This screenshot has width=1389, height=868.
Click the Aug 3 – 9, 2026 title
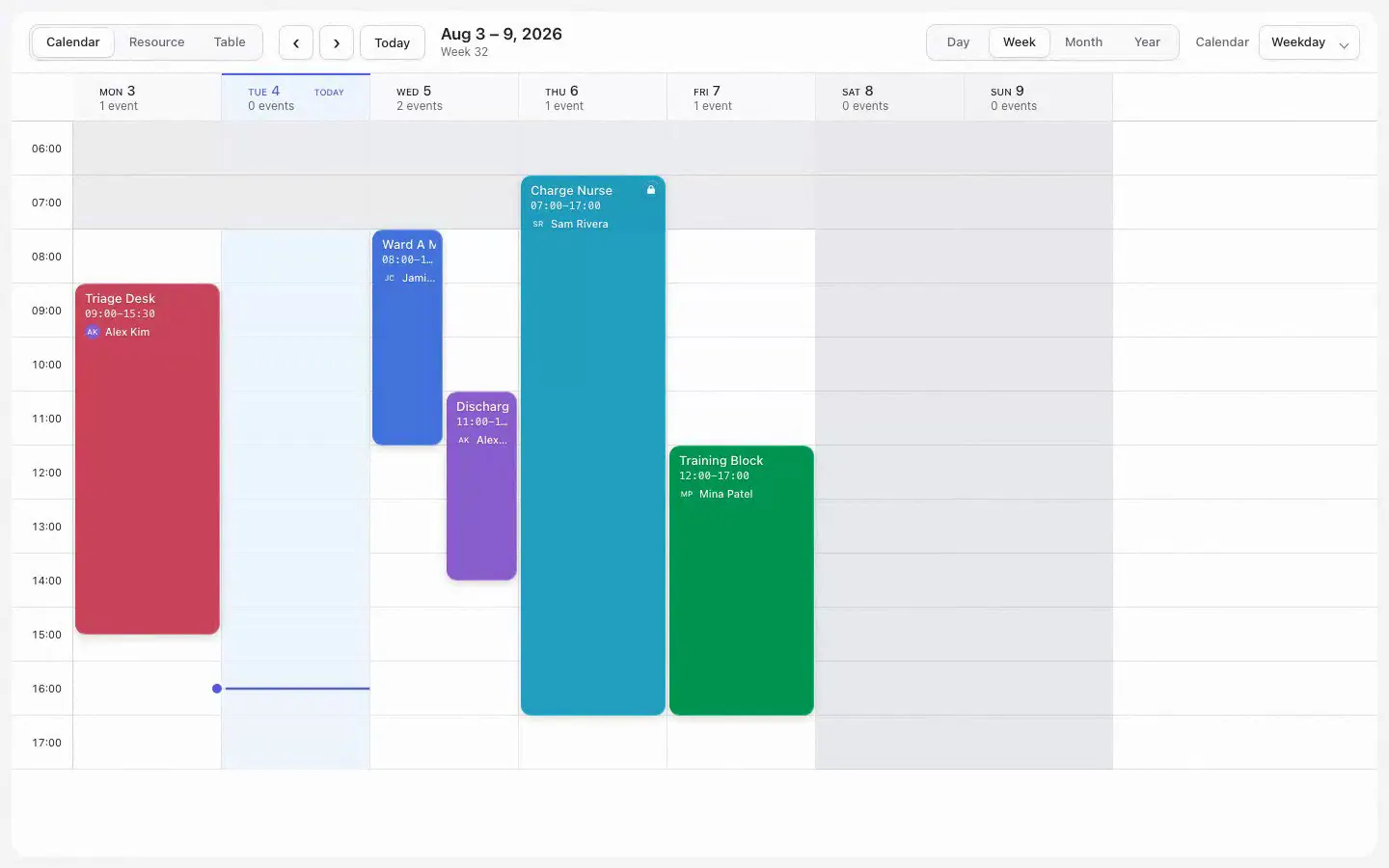502,34
